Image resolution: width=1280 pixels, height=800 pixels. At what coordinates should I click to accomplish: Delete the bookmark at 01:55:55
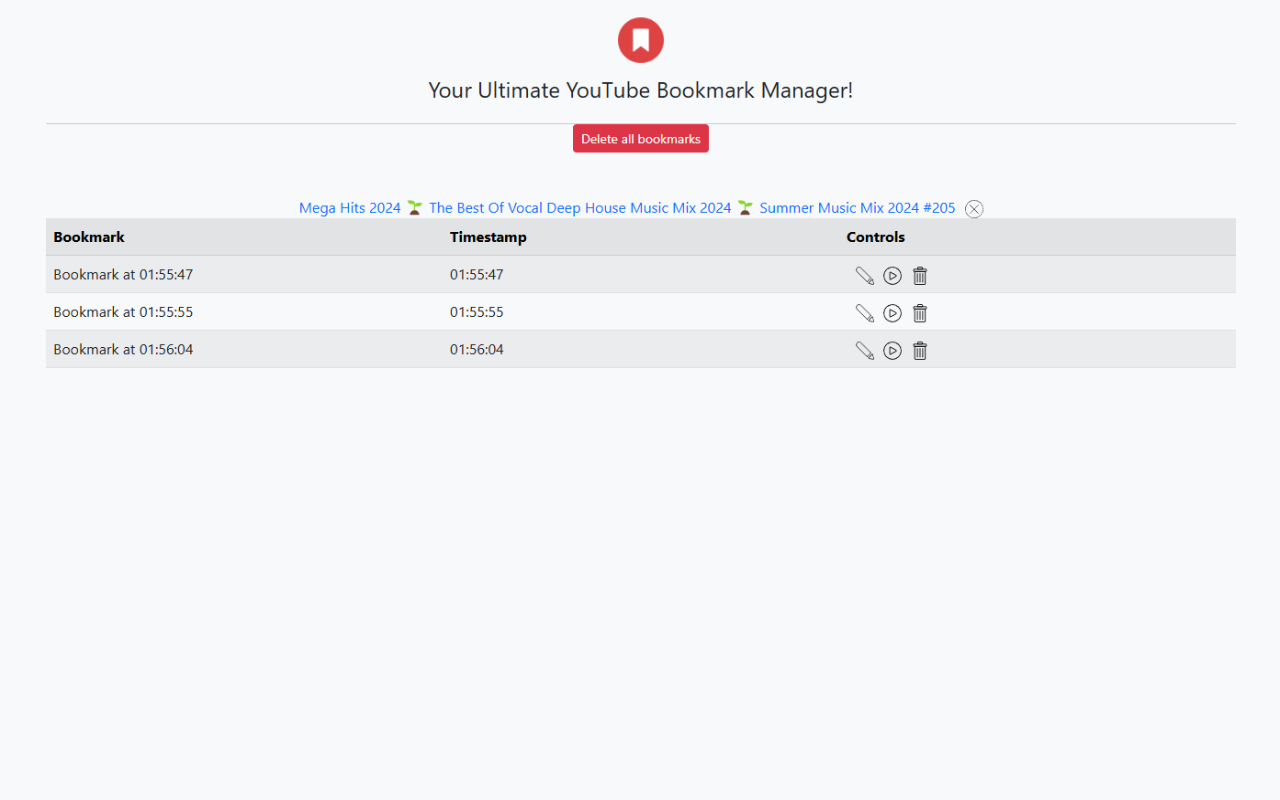(920, 313)
